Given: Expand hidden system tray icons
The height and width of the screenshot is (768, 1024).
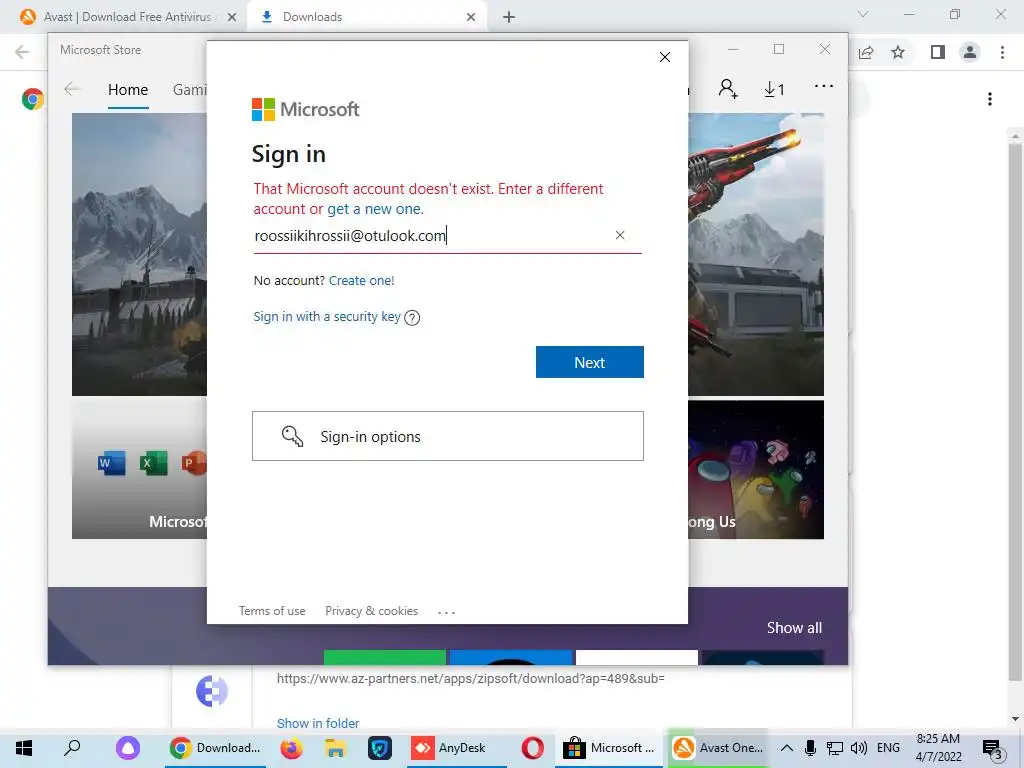Looking at the screenshot, I should 787,748.
